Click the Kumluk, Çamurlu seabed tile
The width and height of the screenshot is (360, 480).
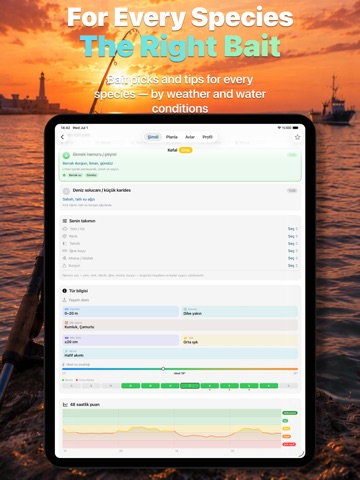[180, 325]
